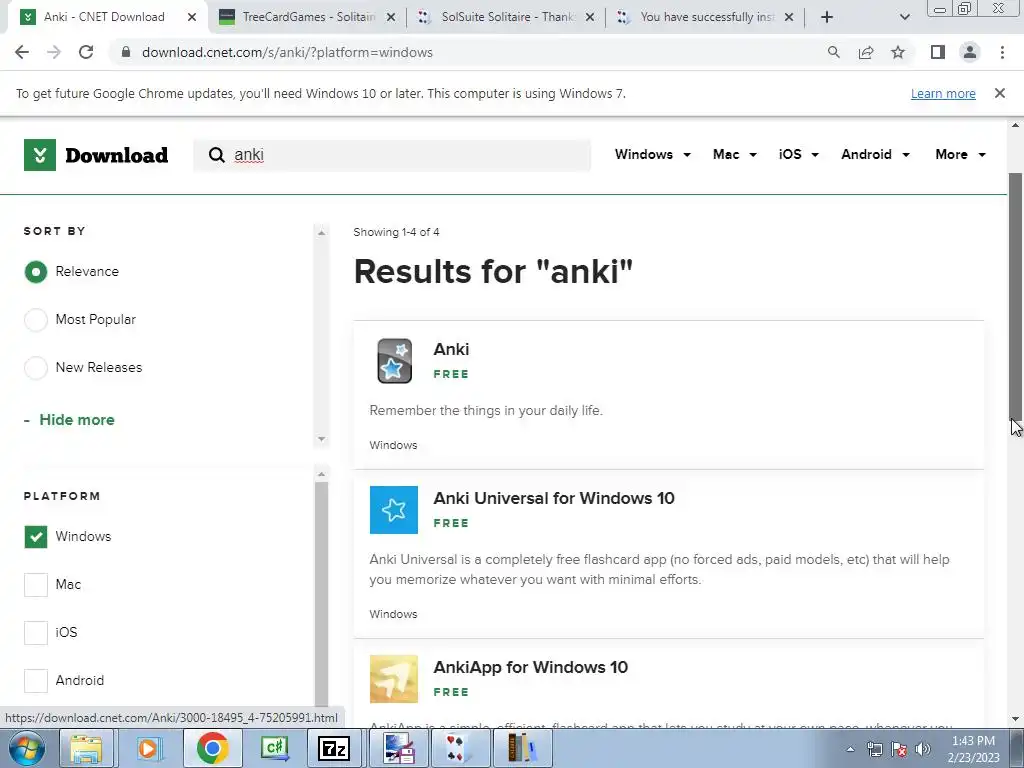
Task: Open C# editor taskbar icon
Action: click(x=274, y=748)
